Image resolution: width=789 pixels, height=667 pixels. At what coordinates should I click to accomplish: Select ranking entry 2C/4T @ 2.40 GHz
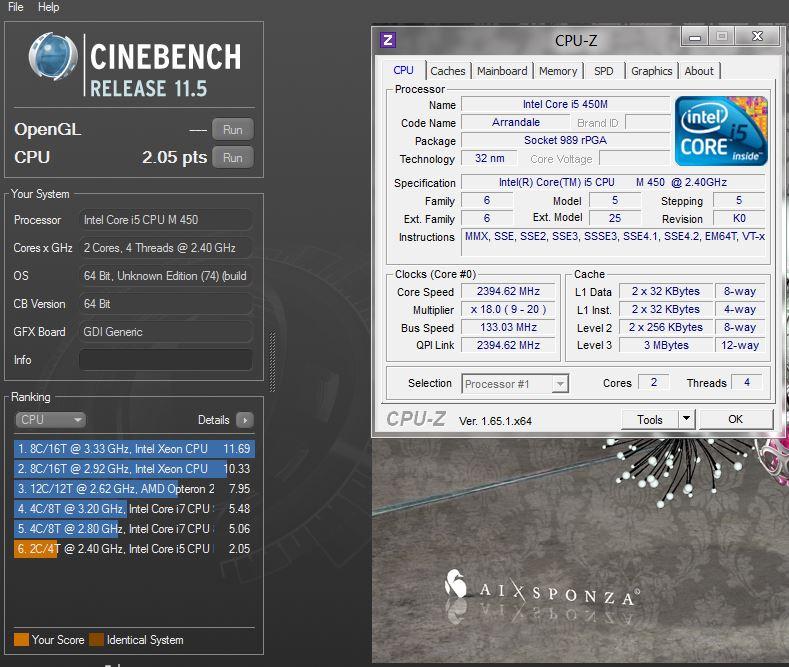tap(134, 549)
